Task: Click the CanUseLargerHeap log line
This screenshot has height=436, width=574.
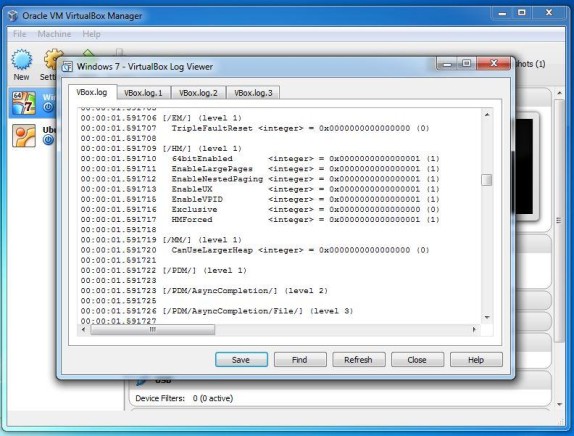Action: pos(255,250)
